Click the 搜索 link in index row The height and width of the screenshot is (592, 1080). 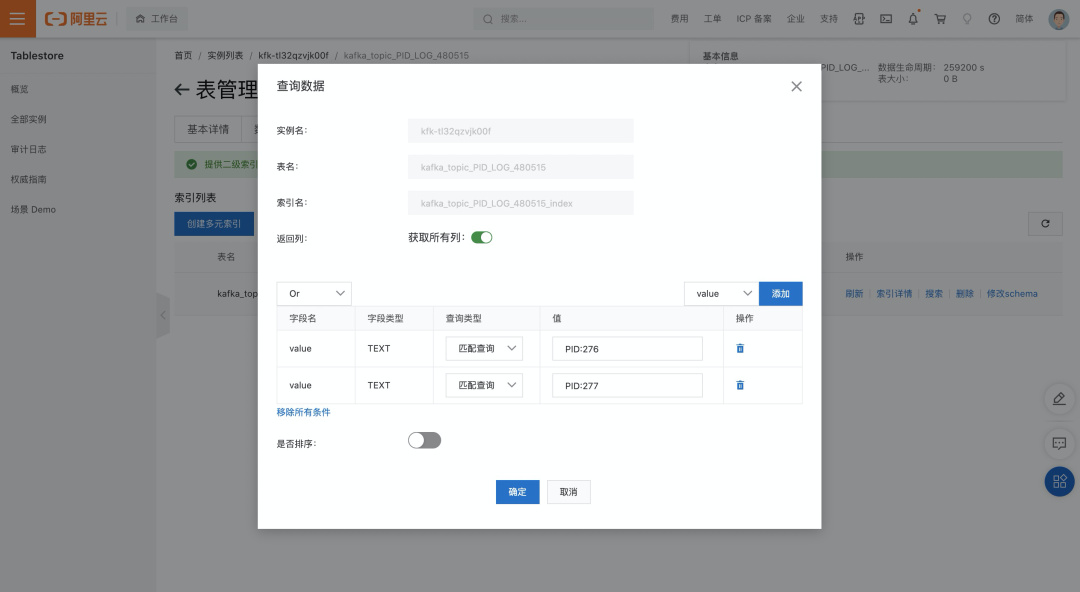click(934, 294)
